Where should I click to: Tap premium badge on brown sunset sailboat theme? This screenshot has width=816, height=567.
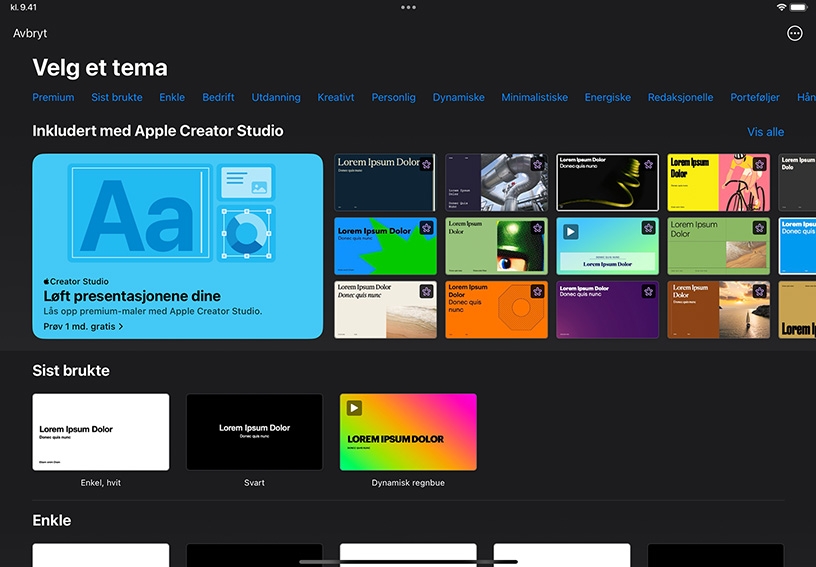[x=759, y=291]
